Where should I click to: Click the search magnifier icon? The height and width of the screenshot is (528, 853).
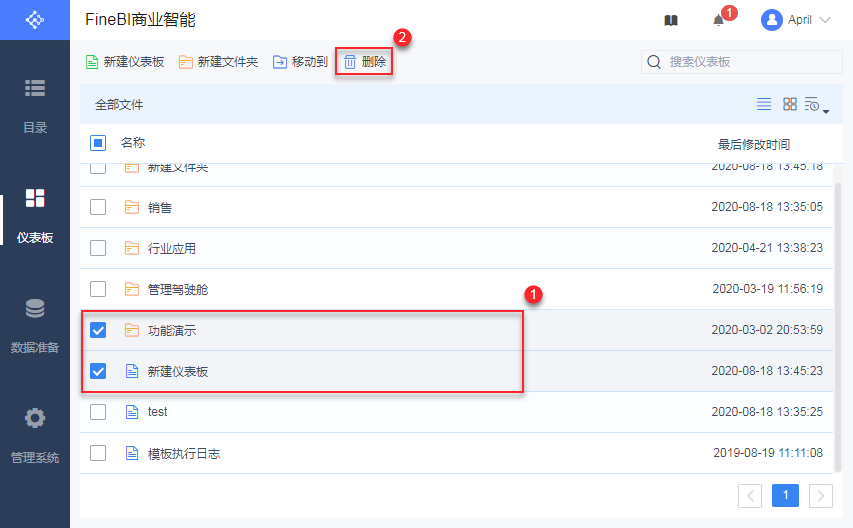(x=654, y=62)
